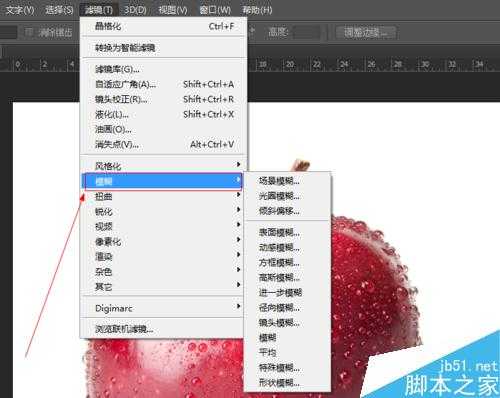Expand the 其它 submenu

coord(163,286)
